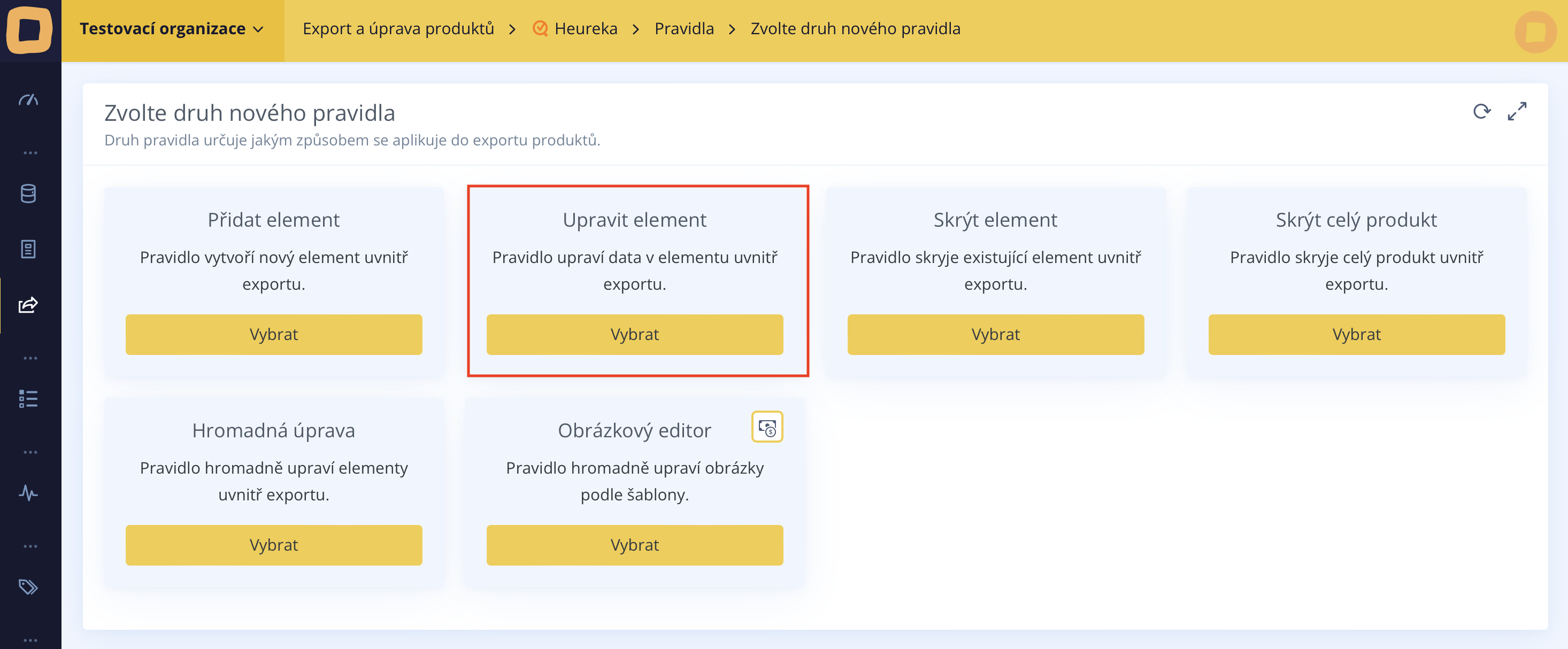Open the checklist sidebar icon

click(28, 399)
